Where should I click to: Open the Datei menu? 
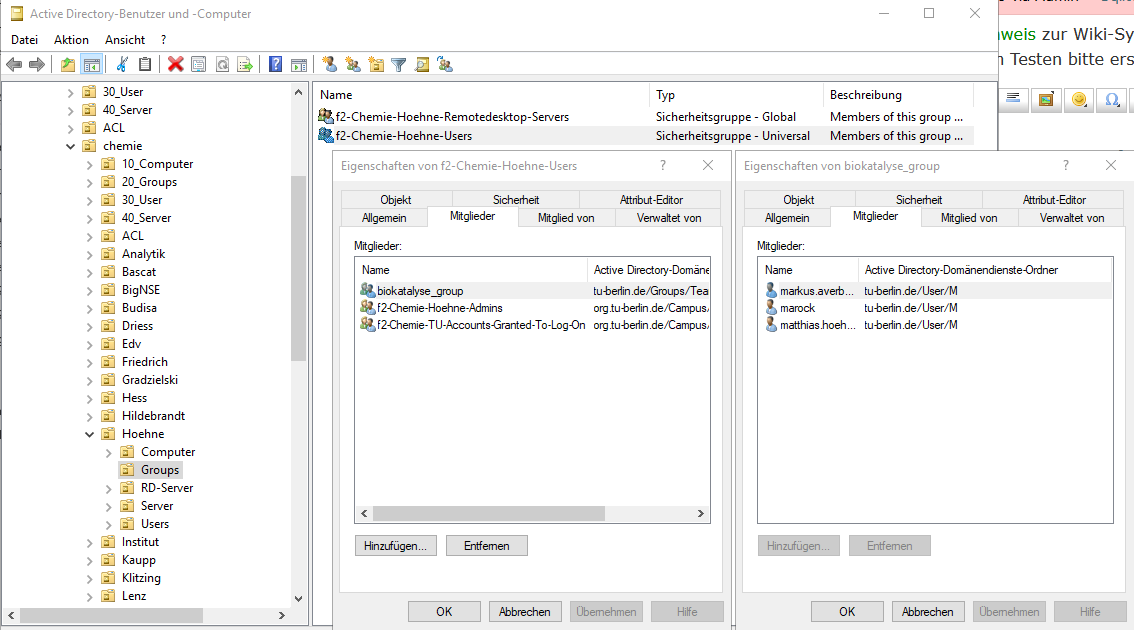[25, 40]
